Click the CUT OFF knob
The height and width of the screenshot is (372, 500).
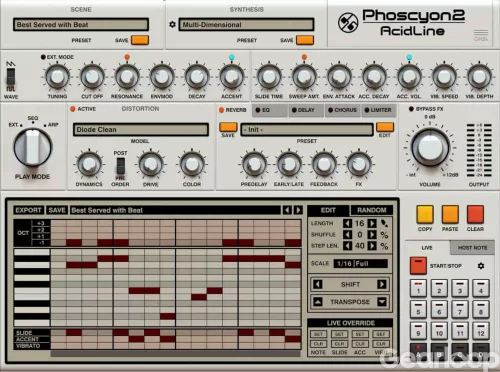point(92,77)
